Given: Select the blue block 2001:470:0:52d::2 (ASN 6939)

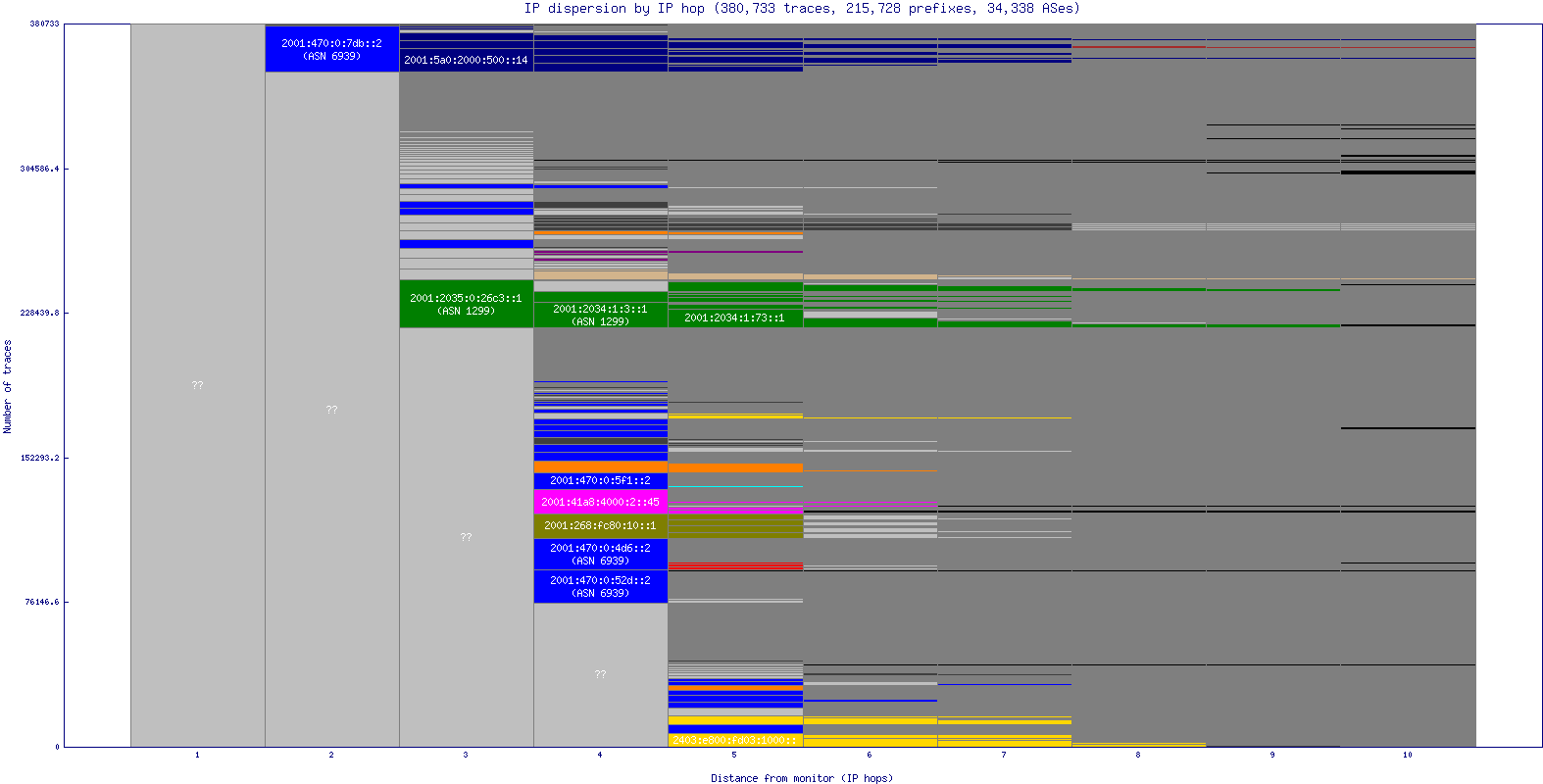Looking at the screenshot, I should [601, 587].
